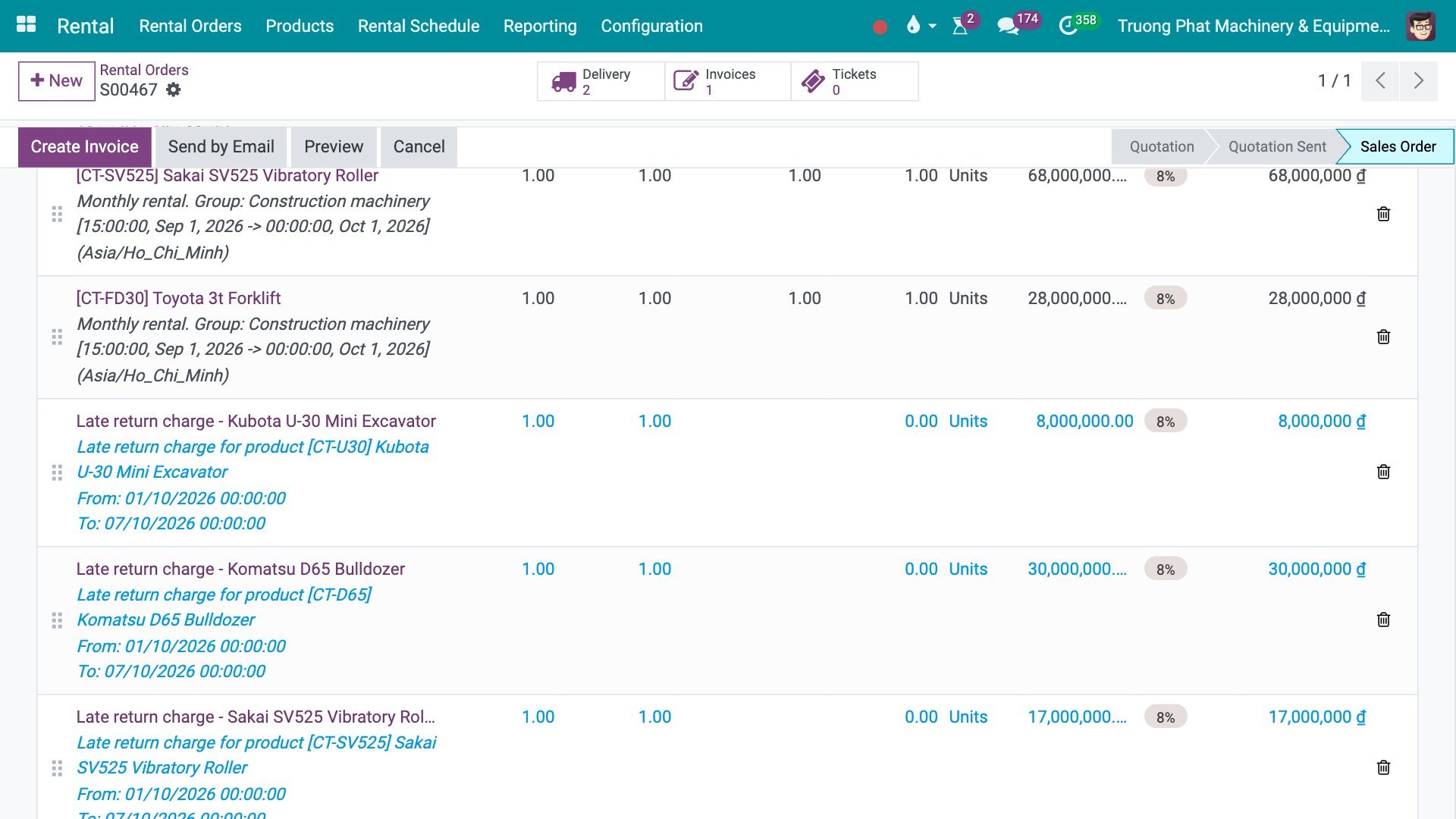Screen dimensions: 1456x819
Task: Delete the late return charge Sakai SV525 line
Action: point(1383,767)
